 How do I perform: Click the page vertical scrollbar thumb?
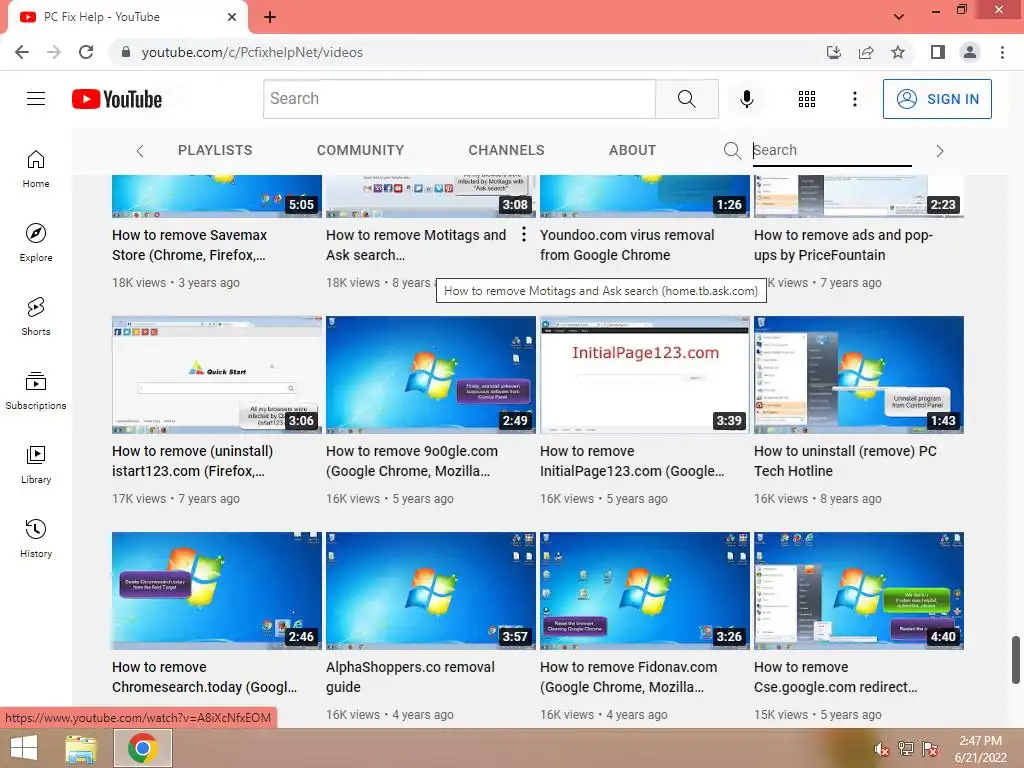point(1016,660)
